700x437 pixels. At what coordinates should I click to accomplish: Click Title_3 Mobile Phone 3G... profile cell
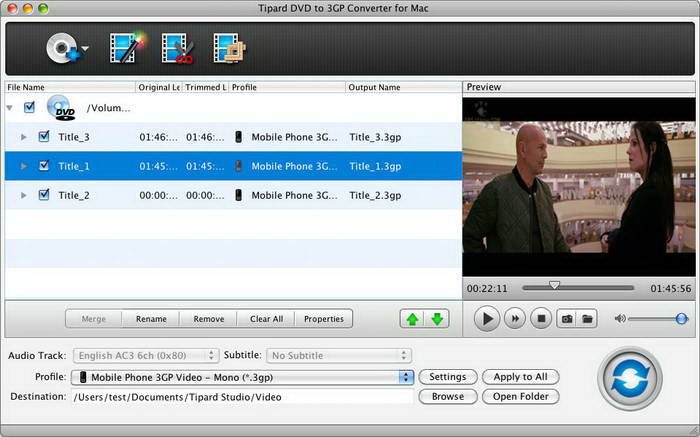coord(294,137)
